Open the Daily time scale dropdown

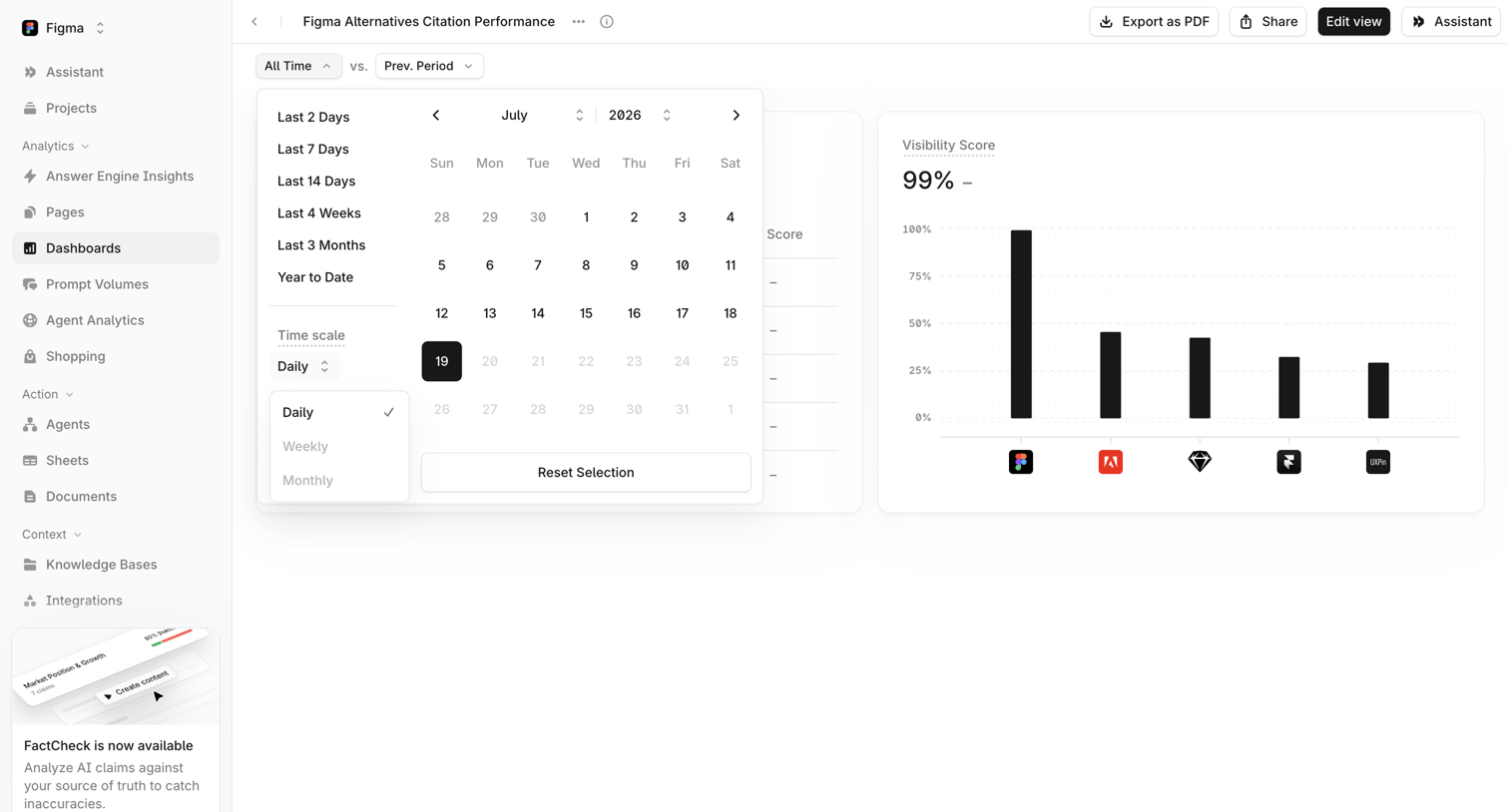pos(304,366)
